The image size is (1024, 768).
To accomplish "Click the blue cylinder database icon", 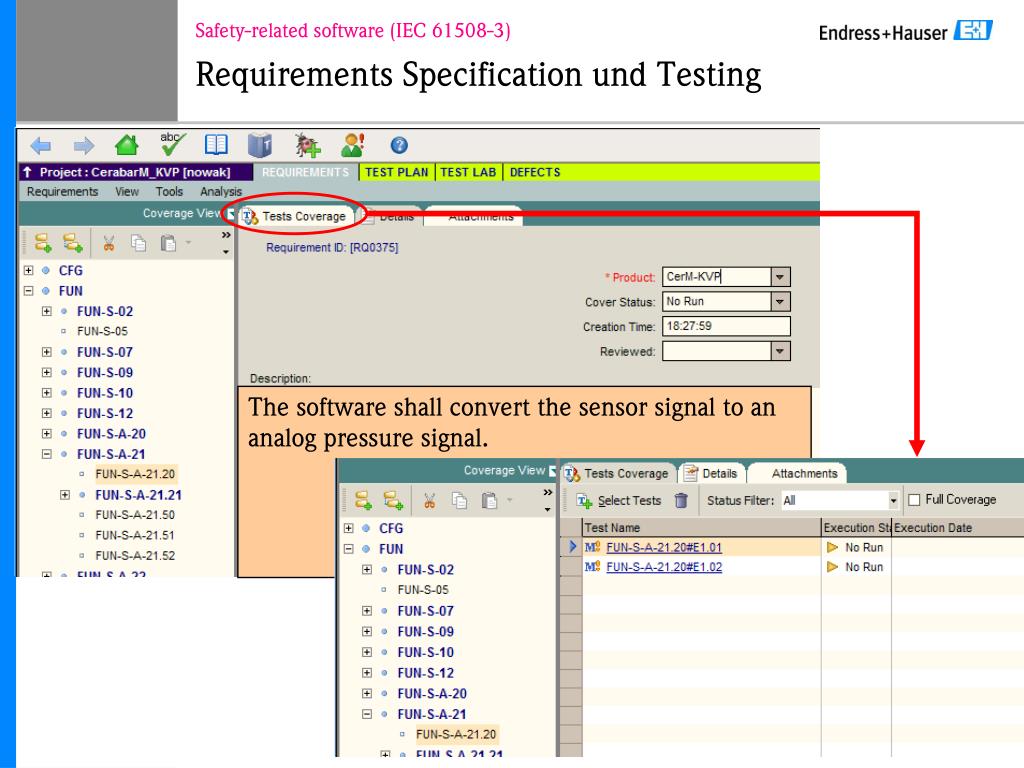I will pyautogui.click(x=260, y=145).
